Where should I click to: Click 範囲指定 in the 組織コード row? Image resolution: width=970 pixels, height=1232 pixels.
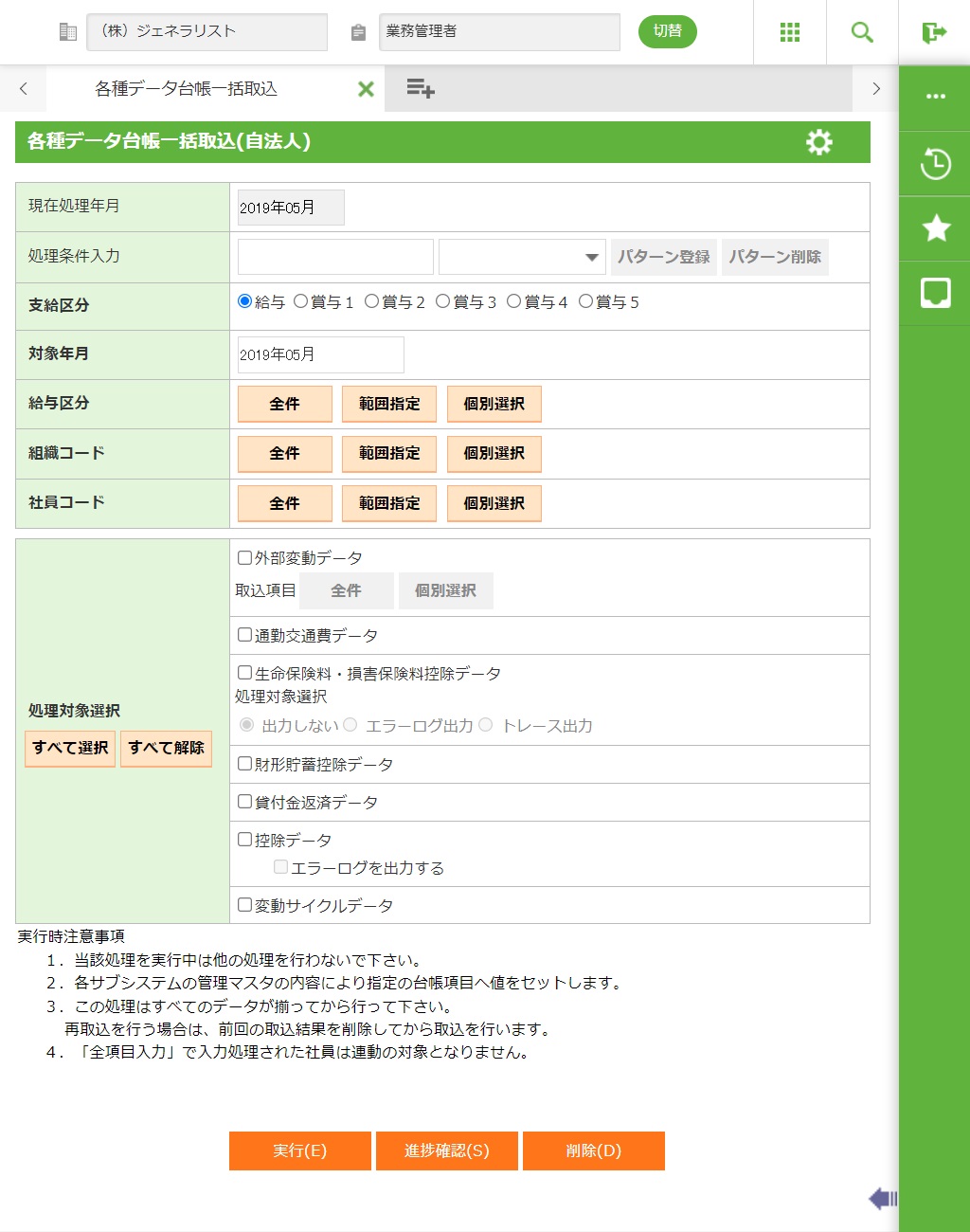389,454
